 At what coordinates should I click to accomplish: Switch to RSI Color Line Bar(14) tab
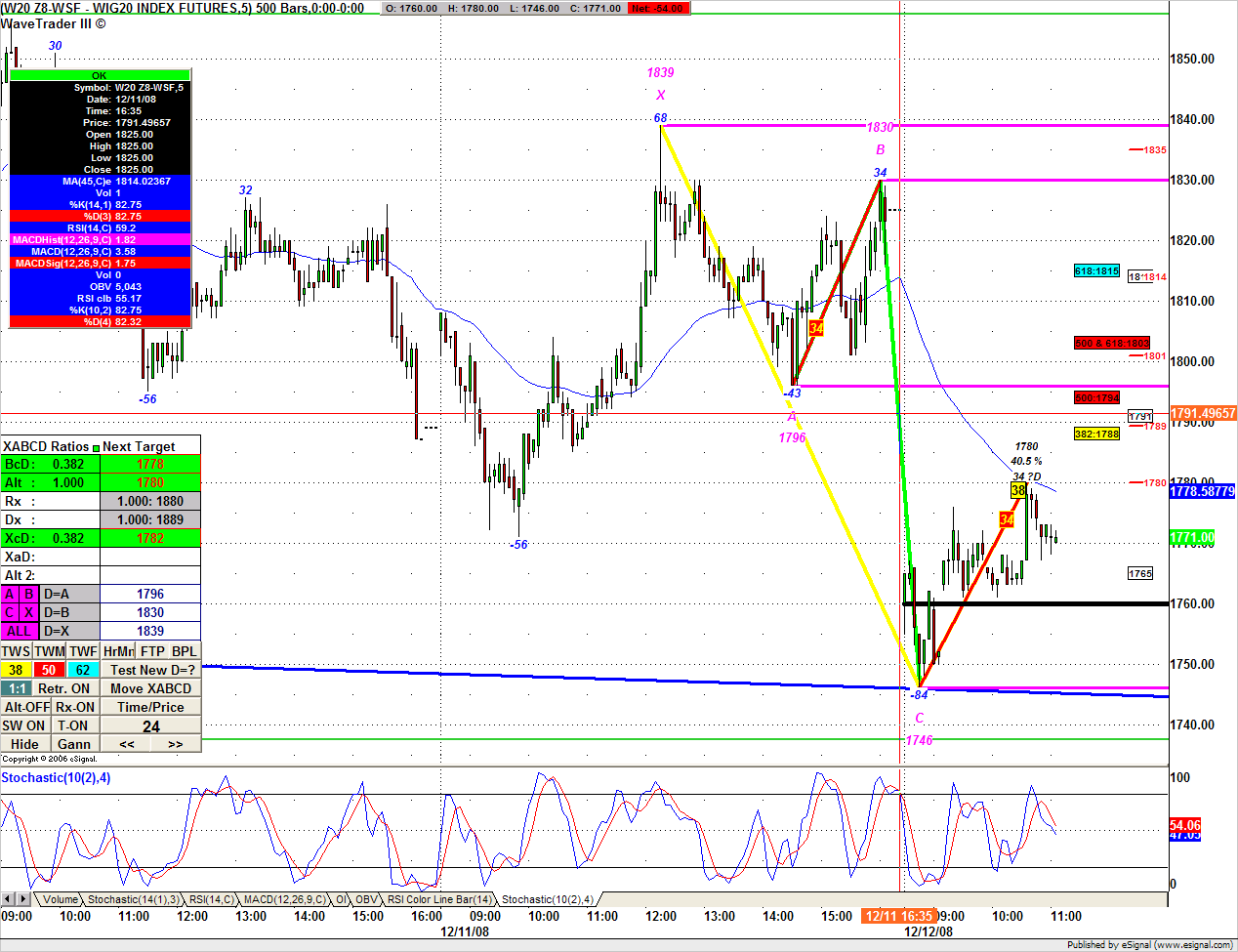[439, 899]
